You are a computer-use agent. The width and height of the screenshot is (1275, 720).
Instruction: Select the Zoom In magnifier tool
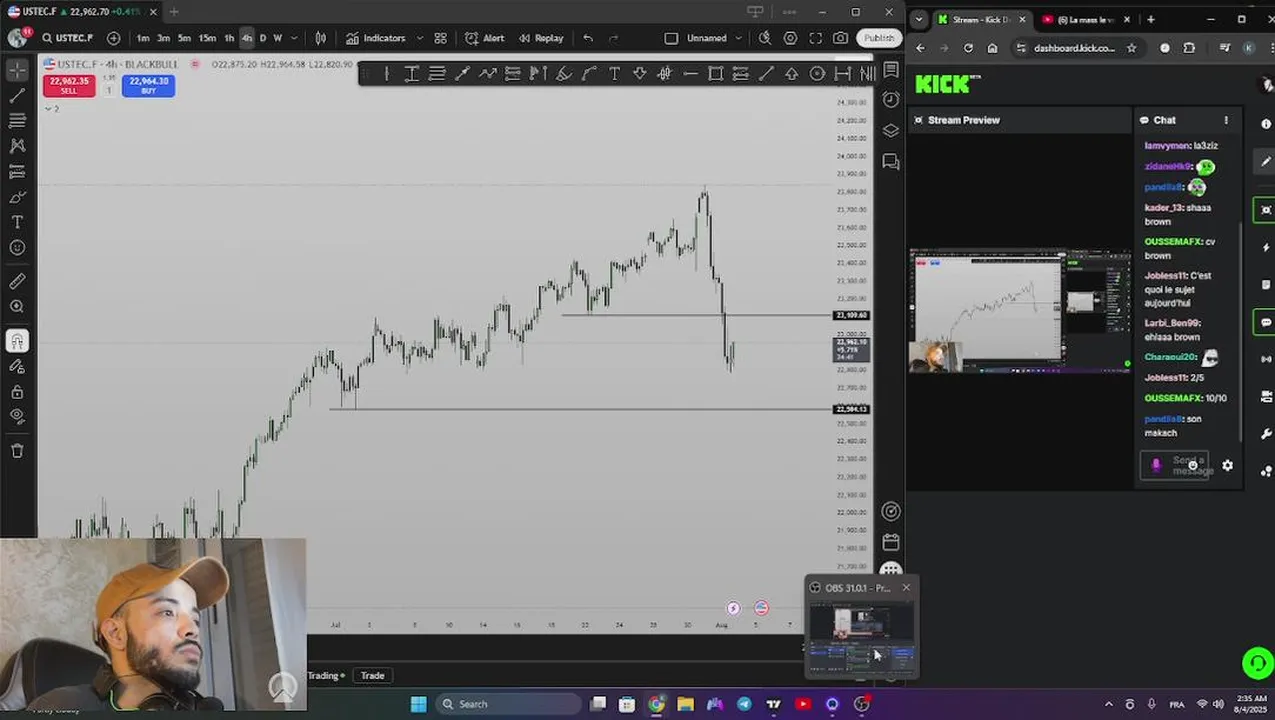pos(17,307)
